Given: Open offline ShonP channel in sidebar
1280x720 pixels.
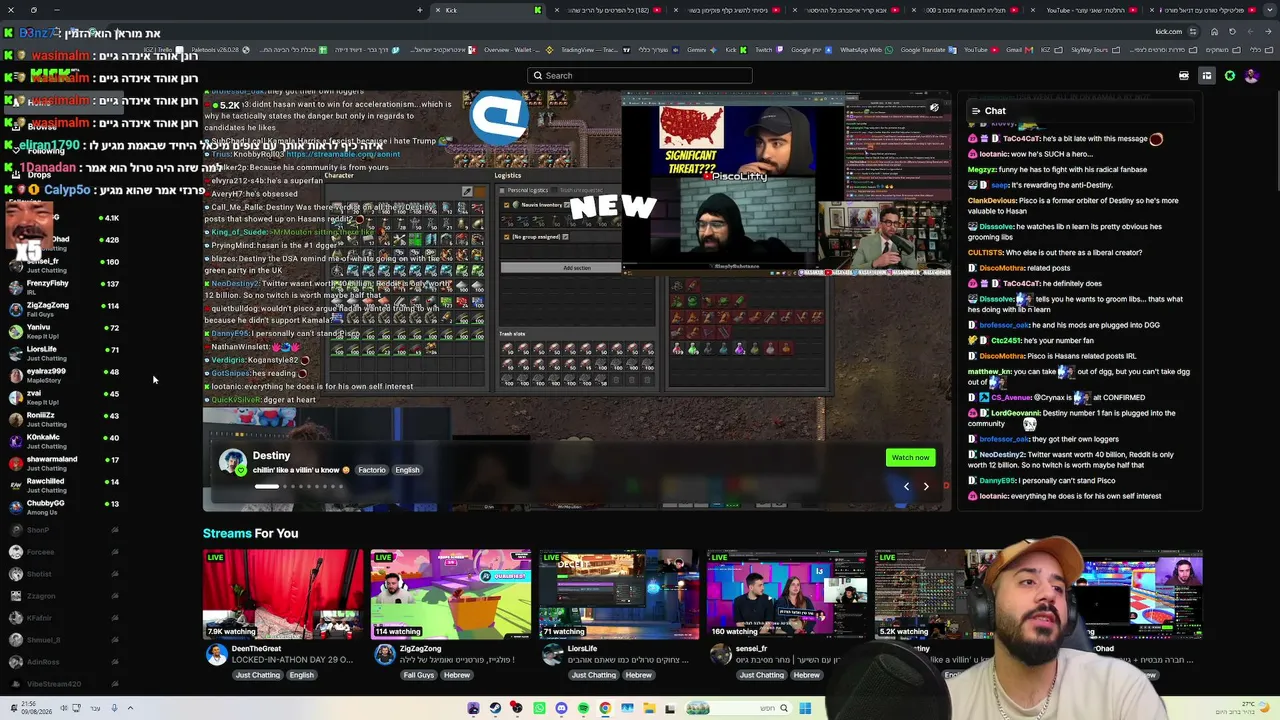Looking at the screenshot, I should tap(62, 530).
